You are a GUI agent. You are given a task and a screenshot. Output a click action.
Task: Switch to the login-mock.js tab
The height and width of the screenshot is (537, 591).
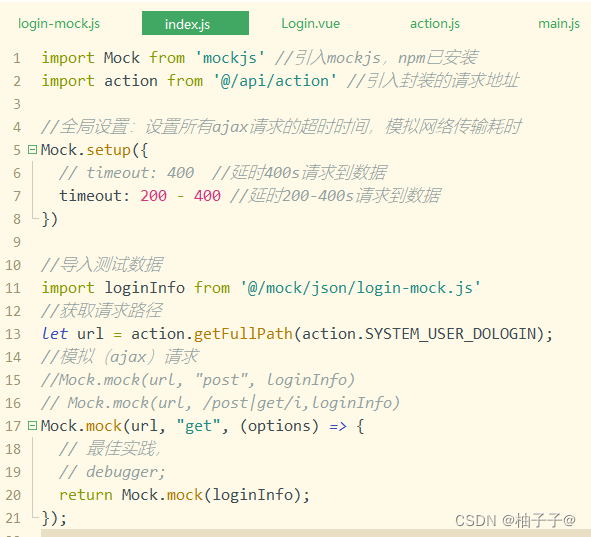pyautogui.click(x=59, y=23)
